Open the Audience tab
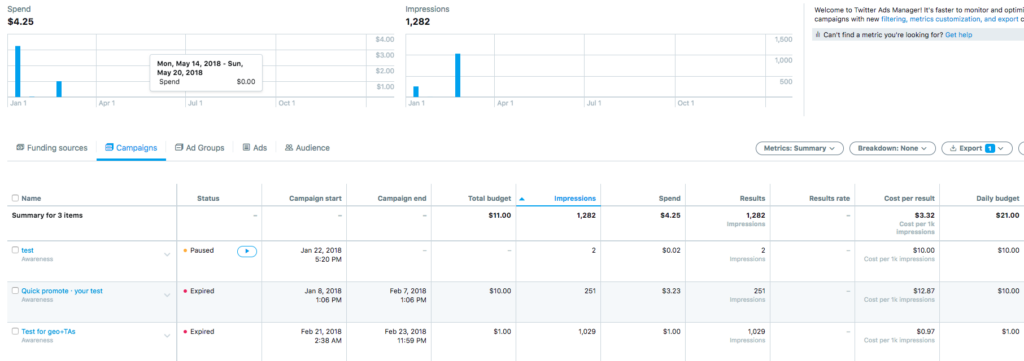This screenshot has height=361, width=1024. [307, 148]
